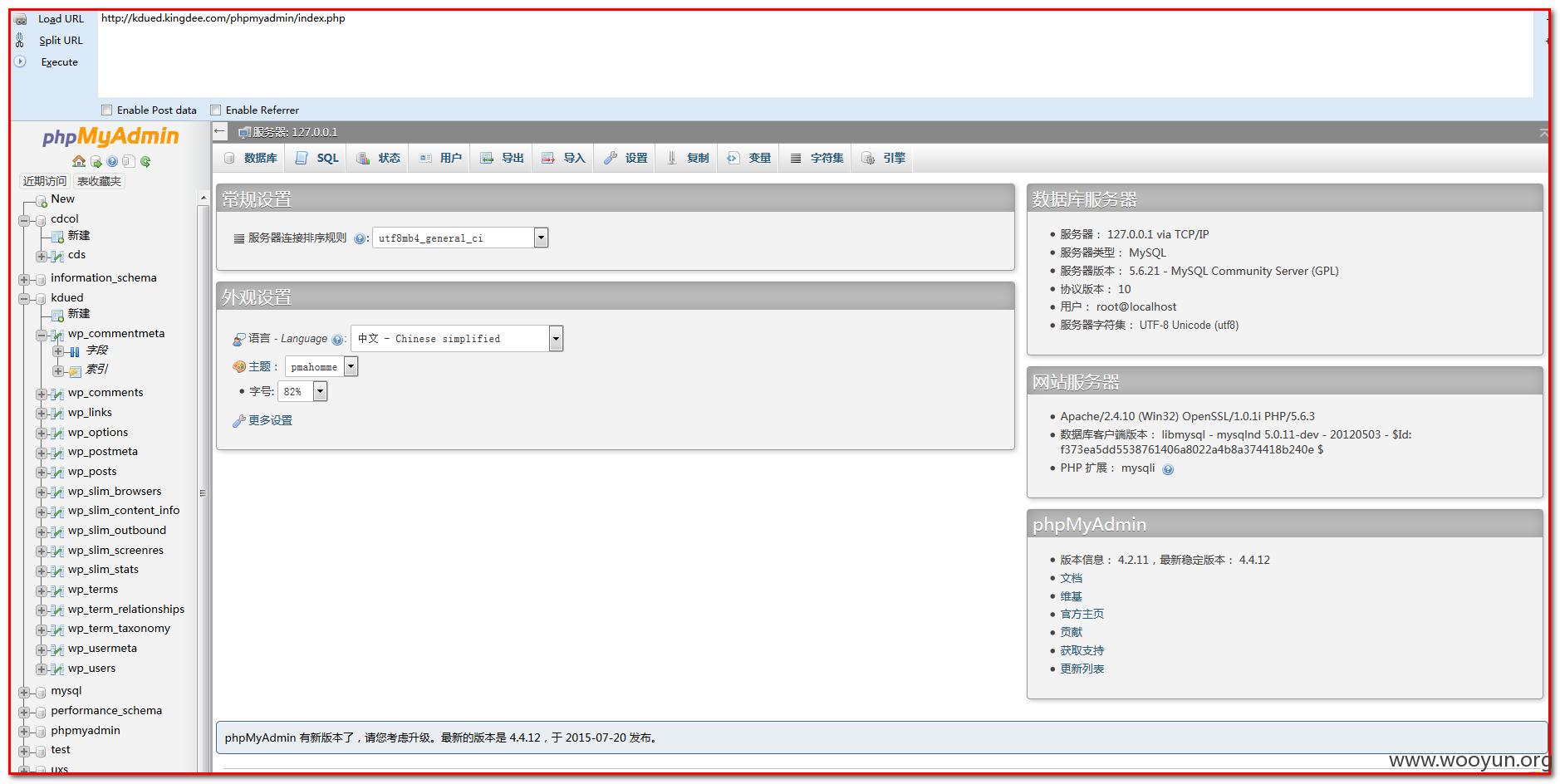1560x784 pixels.
Task: Click the 服务器: 127.0.0.1 breadcrumb link
Action: click(x=295, y=132)
